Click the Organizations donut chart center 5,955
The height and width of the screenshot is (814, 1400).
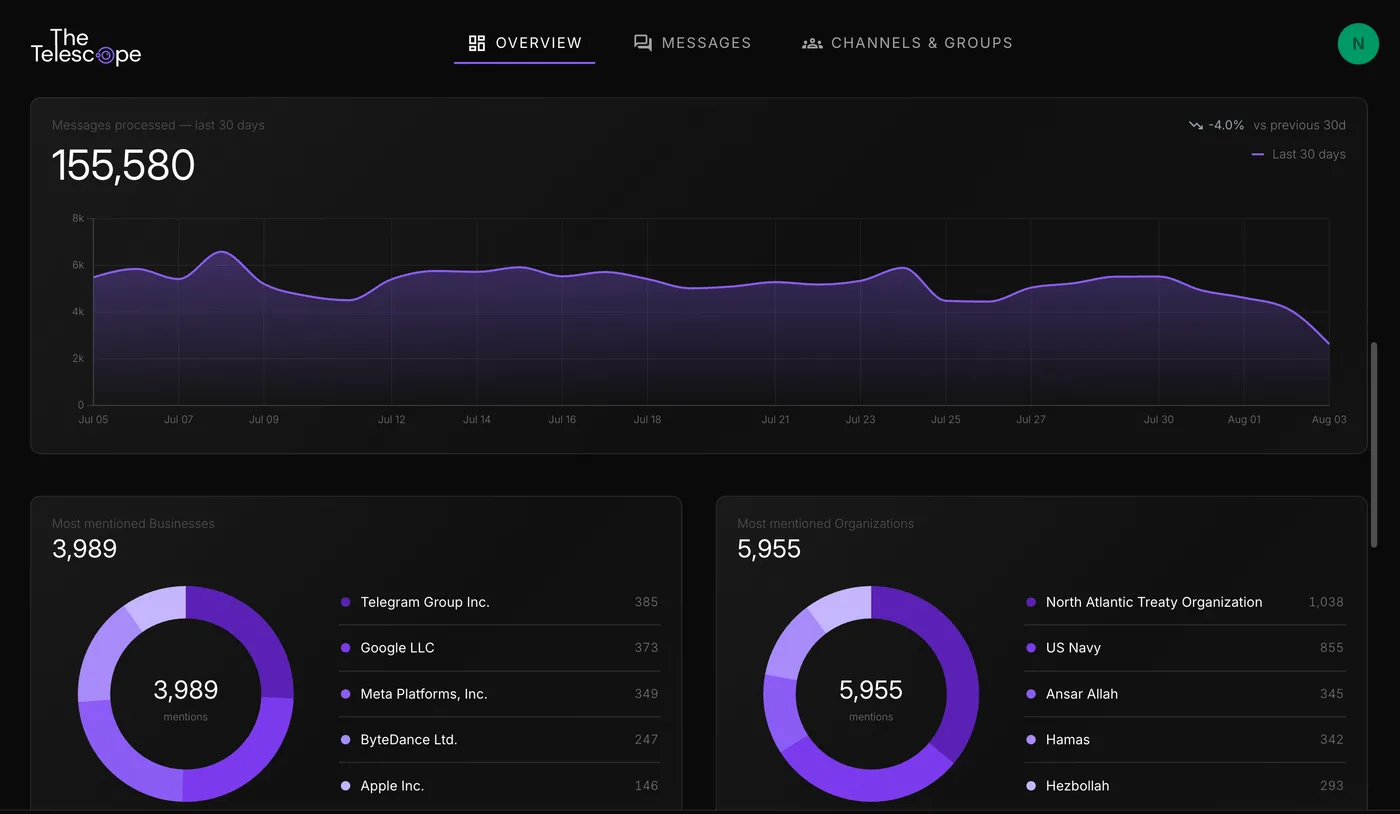871,690
